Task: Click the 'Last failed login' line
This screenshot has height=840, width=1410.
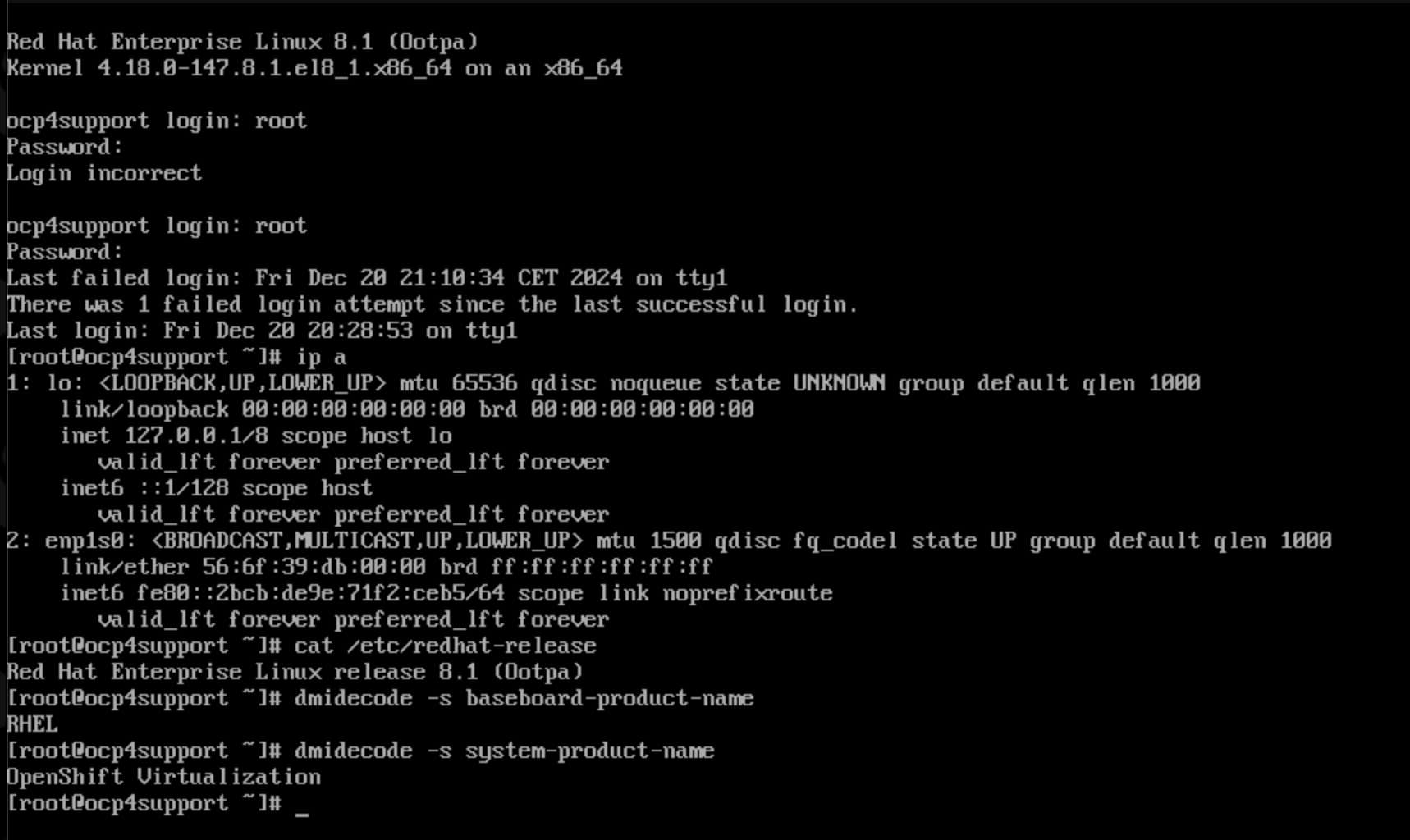Action: click(x=367, y=279)
